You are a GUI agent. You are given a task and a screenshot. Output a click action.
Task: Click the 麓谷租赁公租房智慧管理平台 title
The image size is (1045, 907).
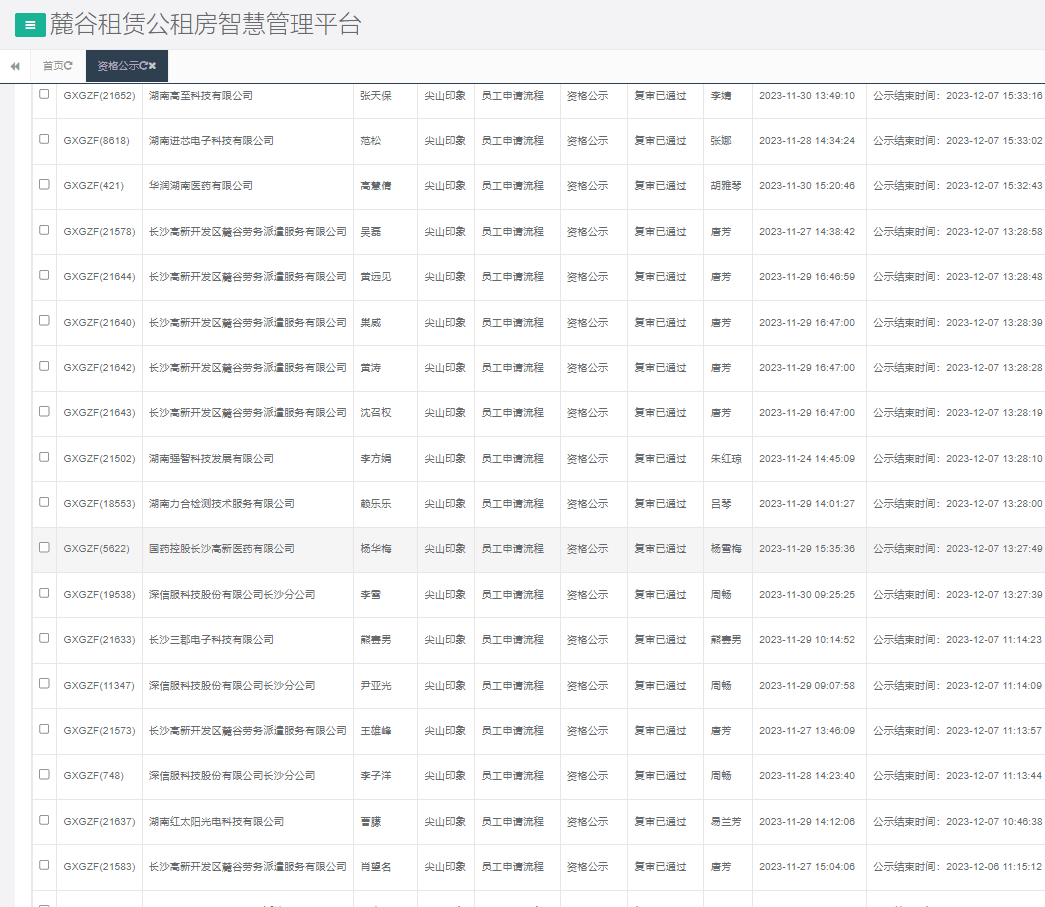[x=205, y=25]
